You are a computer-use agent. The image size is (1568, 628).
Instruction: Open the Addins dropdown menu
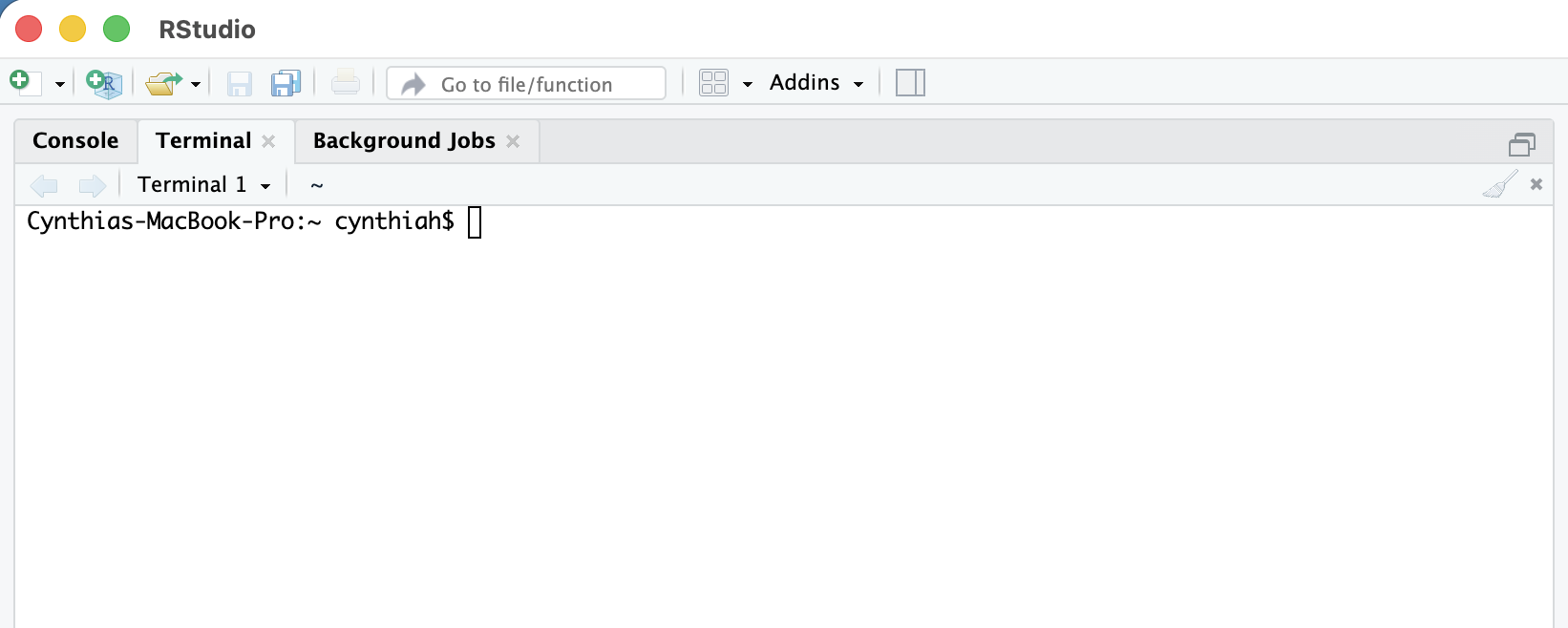pos(816,83)
